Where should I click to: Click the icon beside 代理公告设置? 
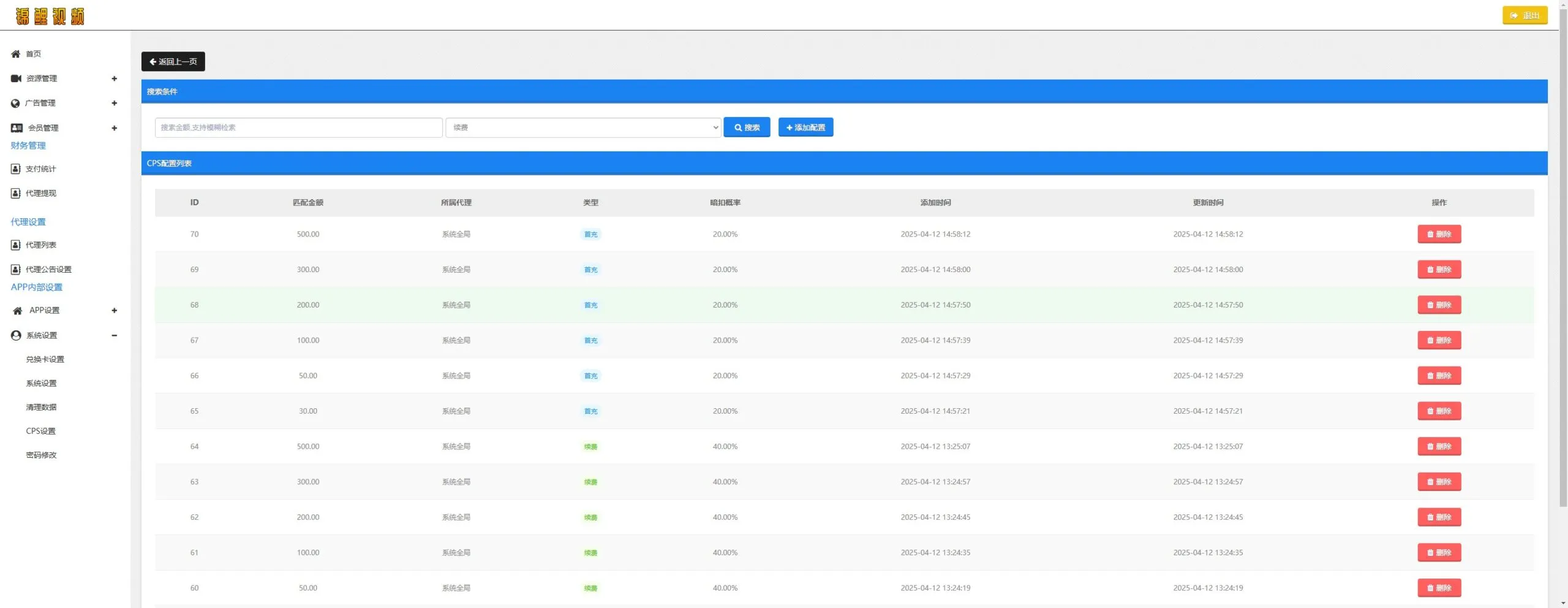click(x=16, y=269)
